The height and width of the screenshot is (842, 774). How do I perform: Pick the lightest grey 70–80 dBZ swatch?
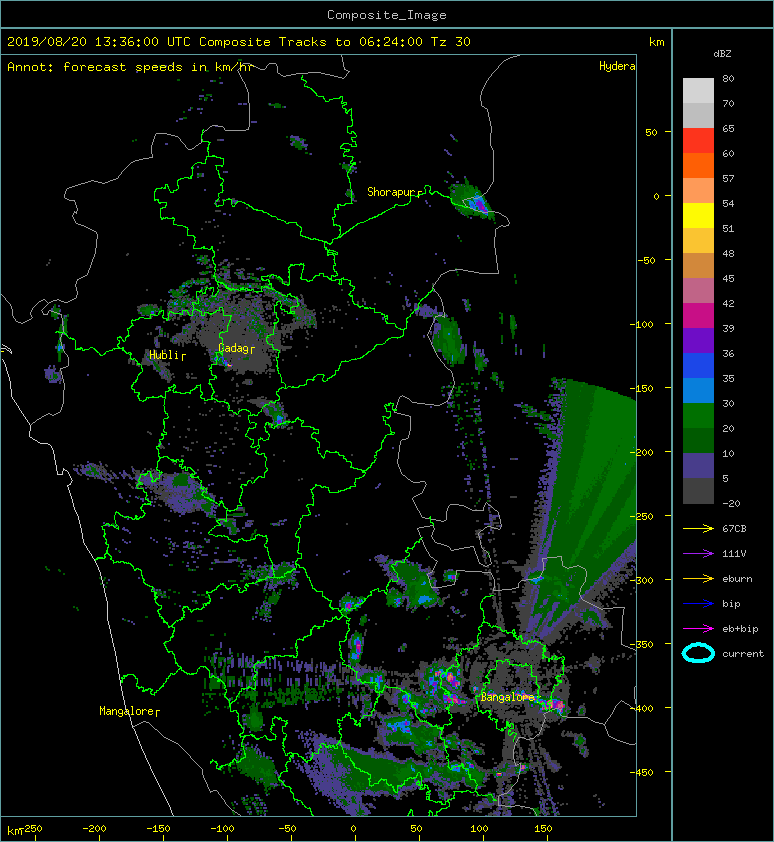coord(698,90)
